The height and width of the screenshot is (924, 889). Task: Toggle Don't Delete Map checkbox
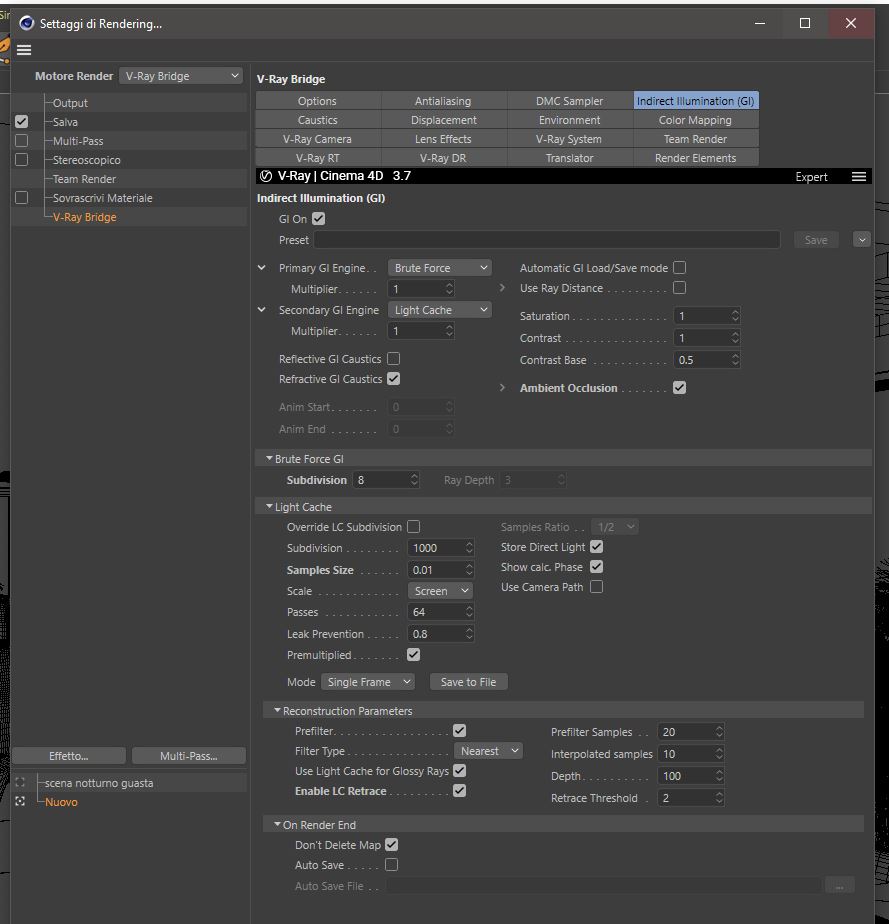point(391,844)
